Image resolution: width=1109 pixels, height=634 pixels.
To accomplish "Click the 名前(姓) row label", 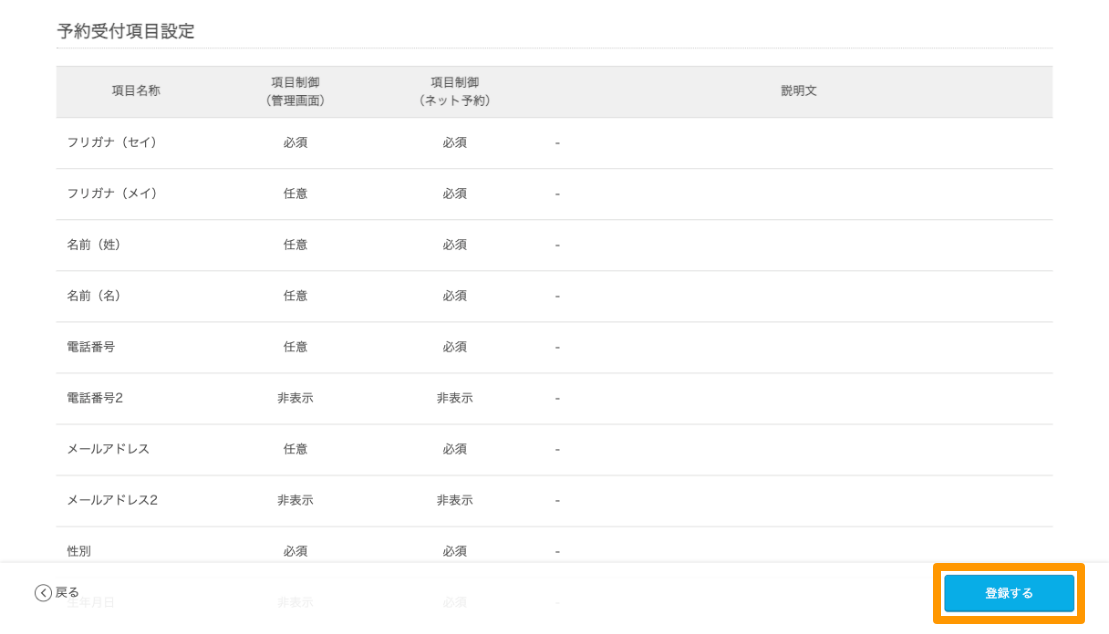I will [x=94, y=245].
